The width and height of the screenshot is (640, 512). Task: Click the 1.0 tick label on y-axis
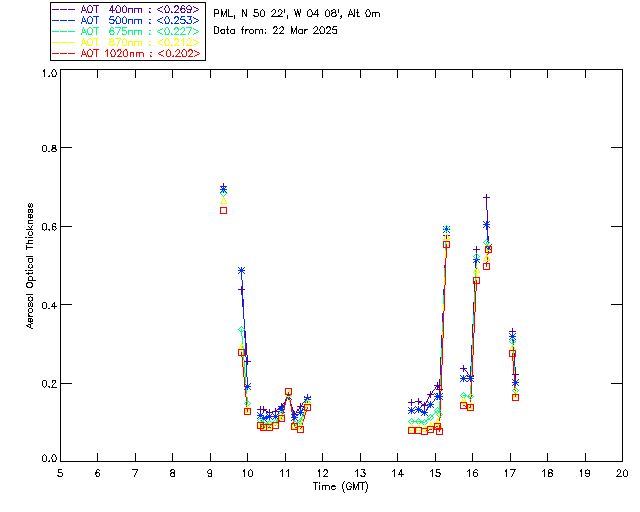pos(49,73)
